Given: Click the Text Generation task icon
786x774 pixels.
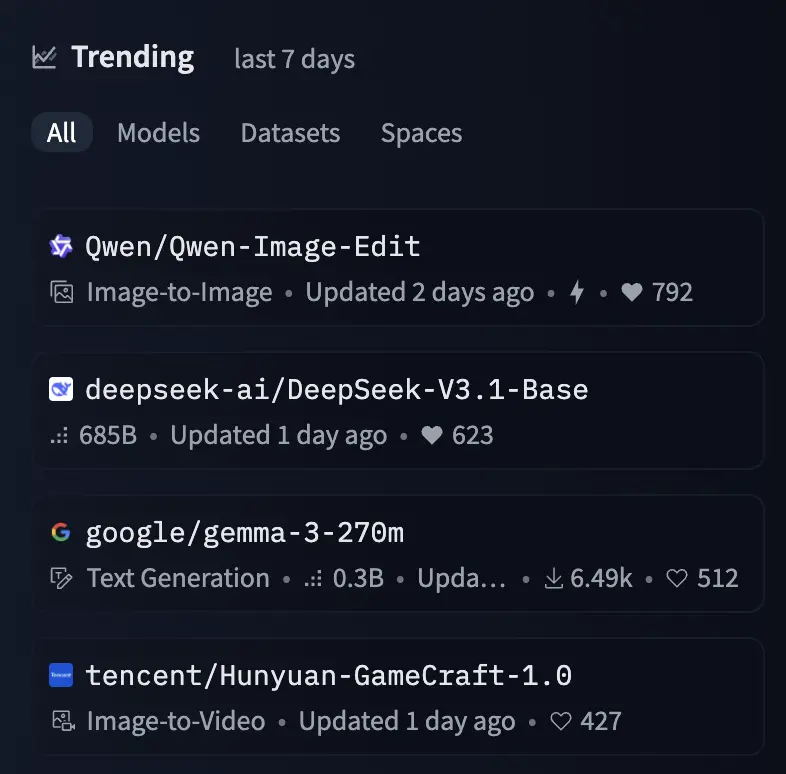Looking at the screenshot, I should [x=62, y=578].
